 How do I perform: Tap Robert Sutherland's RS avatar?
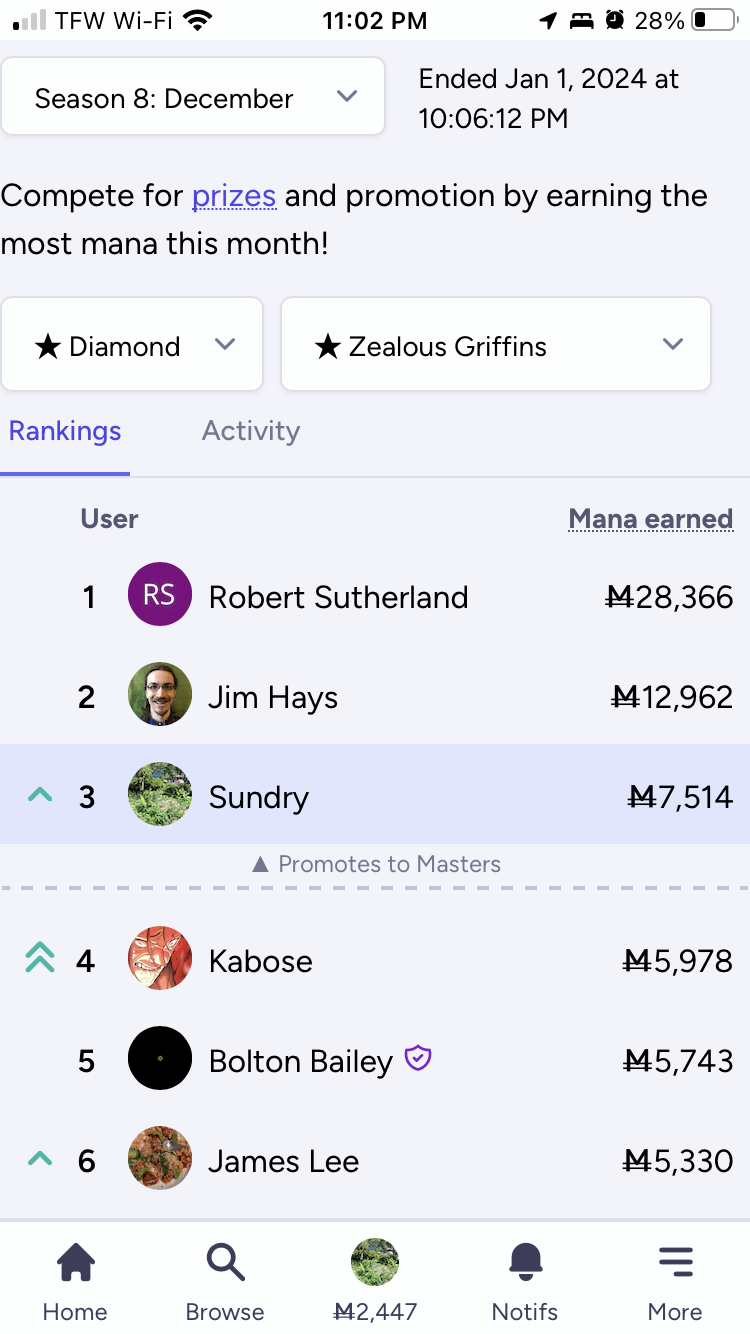(160, 595)
